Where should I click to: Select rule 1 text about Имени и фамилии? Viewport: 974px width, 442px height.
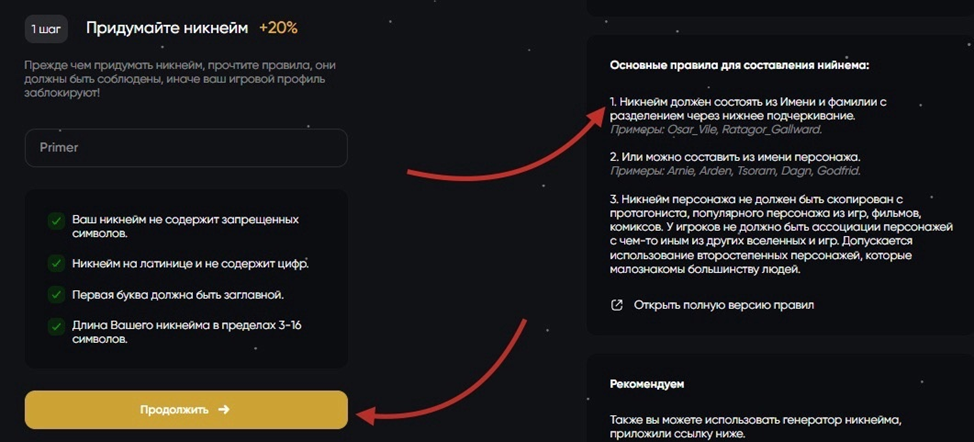tap(748, 109)
